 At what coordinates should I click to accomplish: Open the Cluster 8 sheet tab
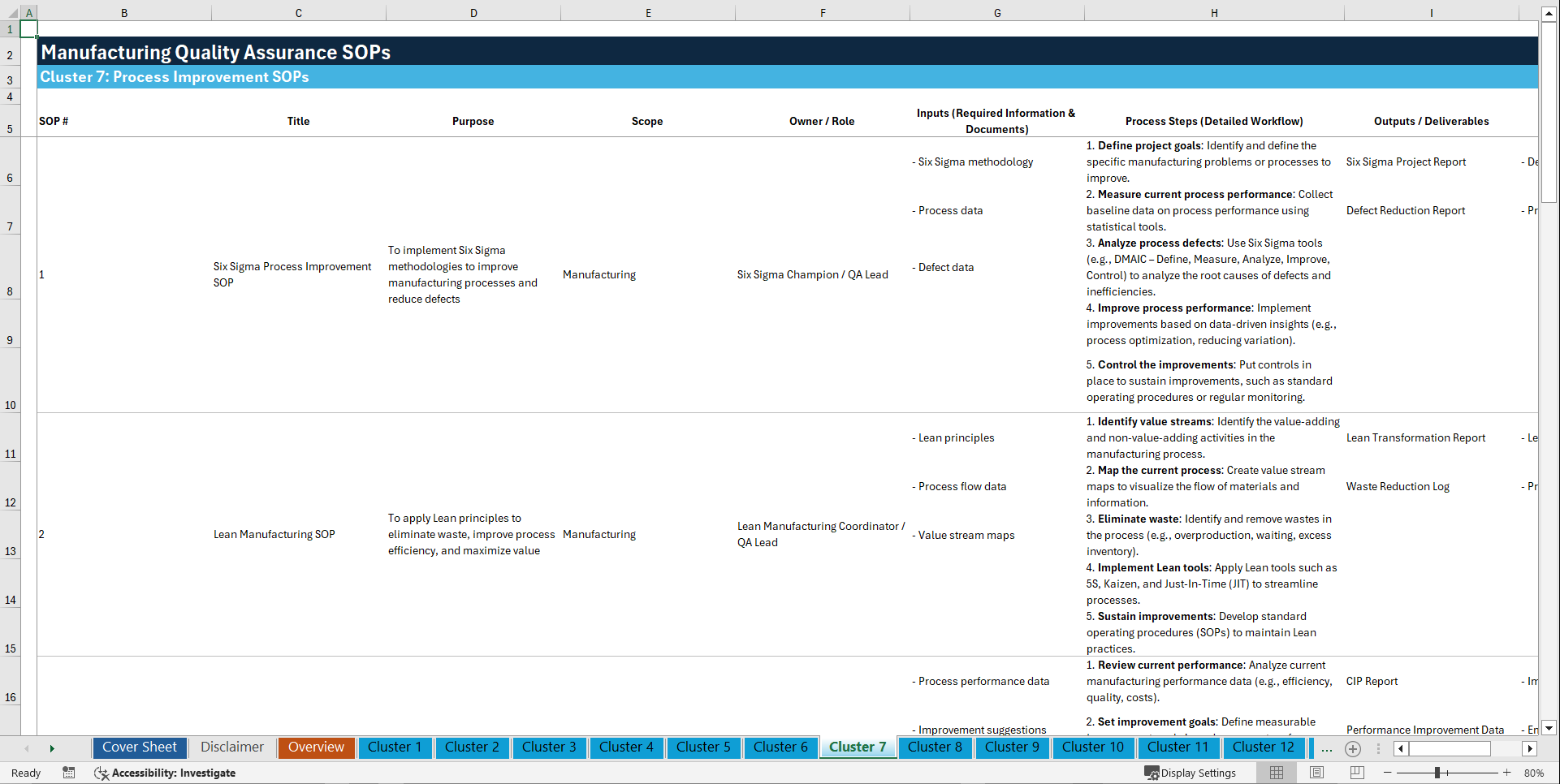coord(935,747)
